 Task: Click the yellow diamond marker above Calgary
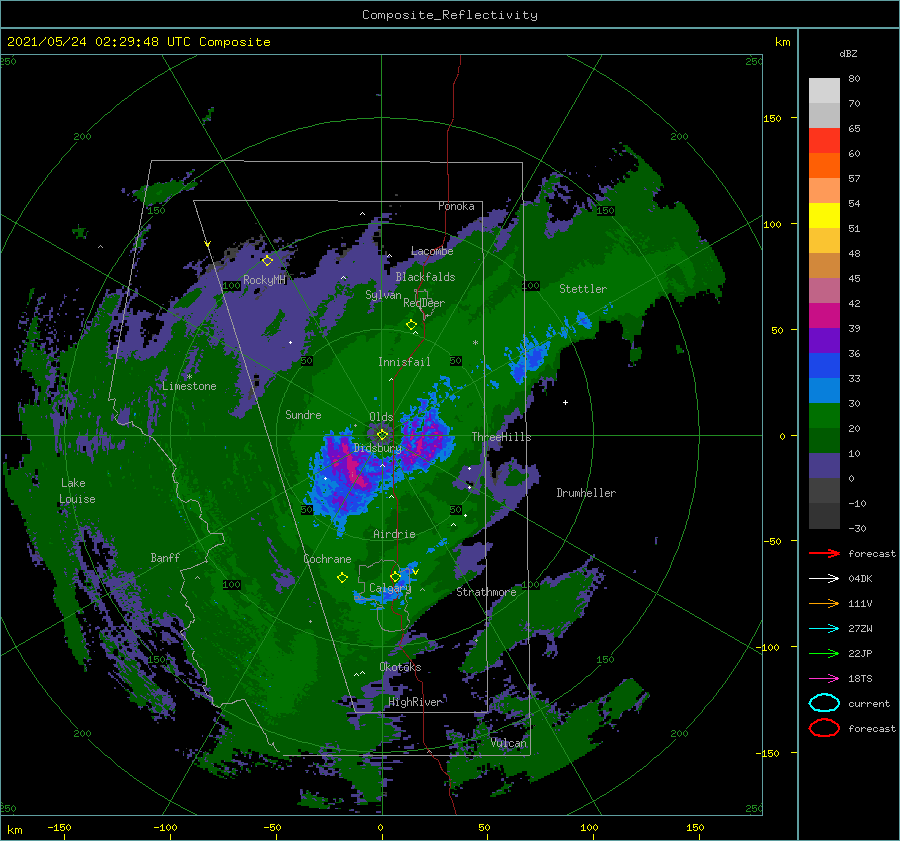click(395, 576)
